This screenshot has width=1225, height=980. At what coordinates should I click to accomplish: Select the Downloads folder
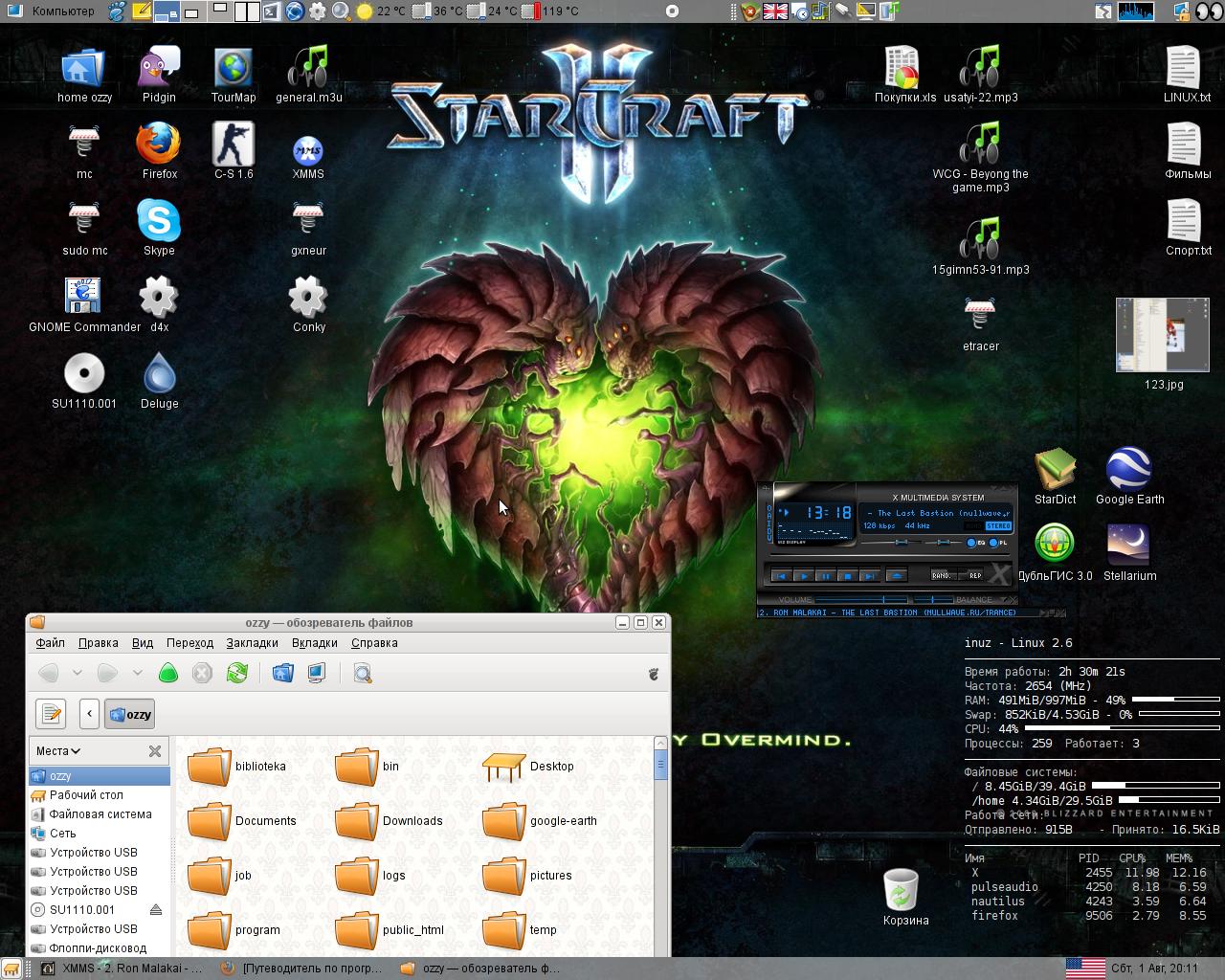390,821
